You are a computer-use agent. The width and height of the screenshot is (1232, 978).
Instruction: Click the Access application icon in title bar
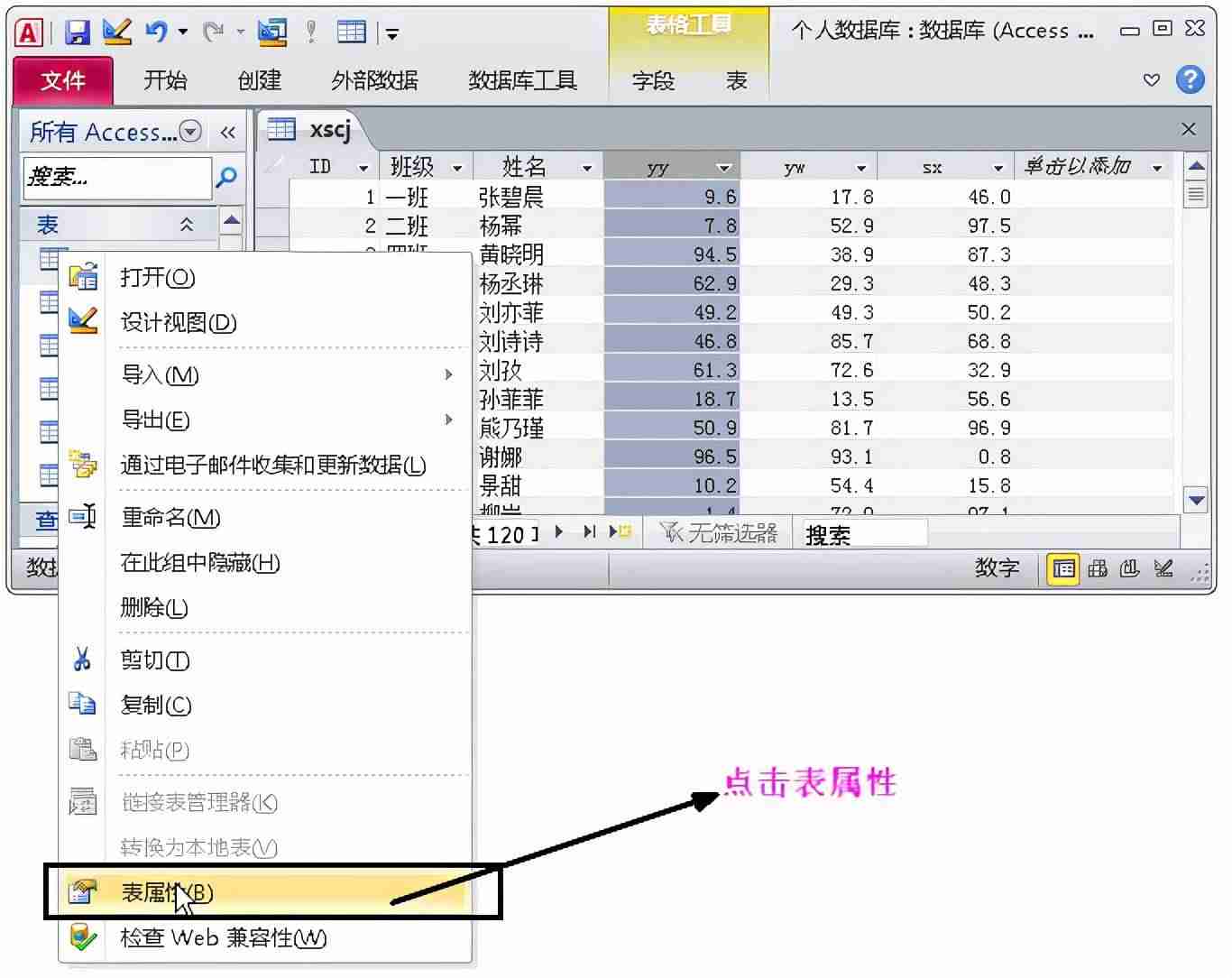pyautogui.click(x=29, y=33)
